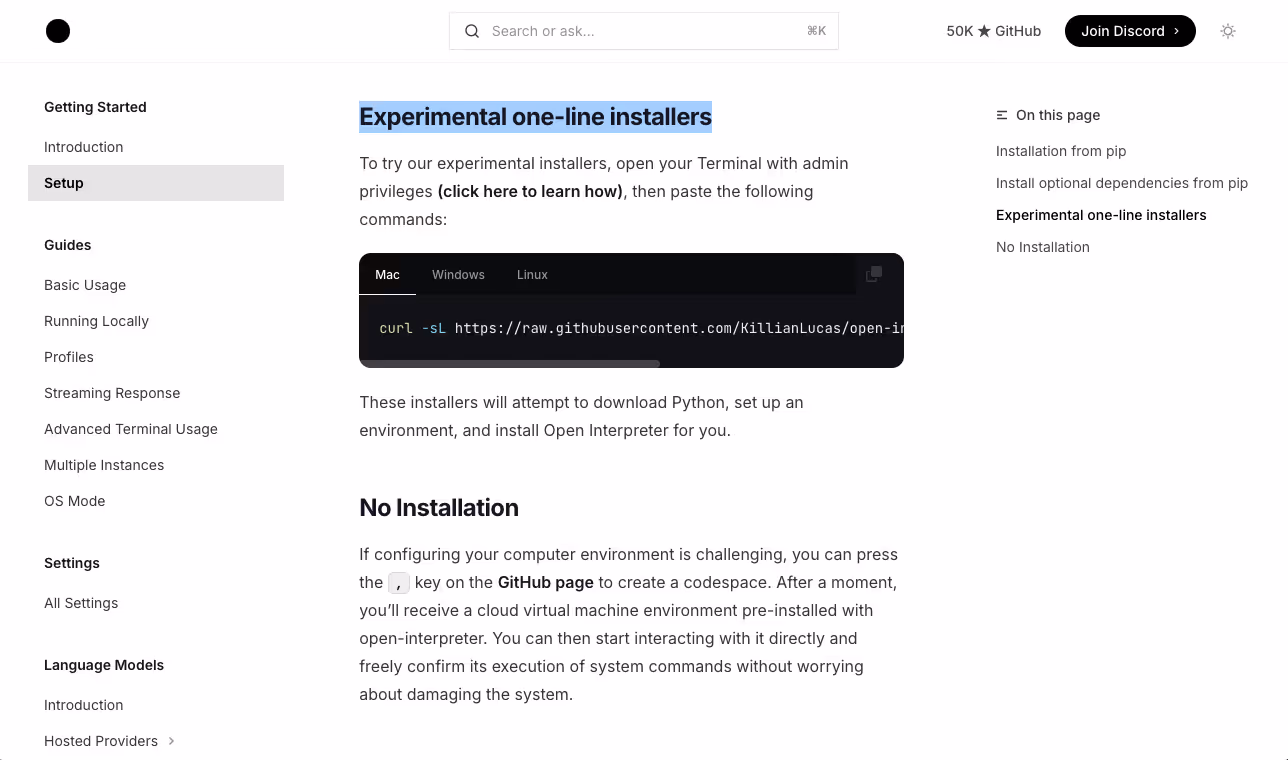Open Advanced Terminal Usage page

[131, 429]
